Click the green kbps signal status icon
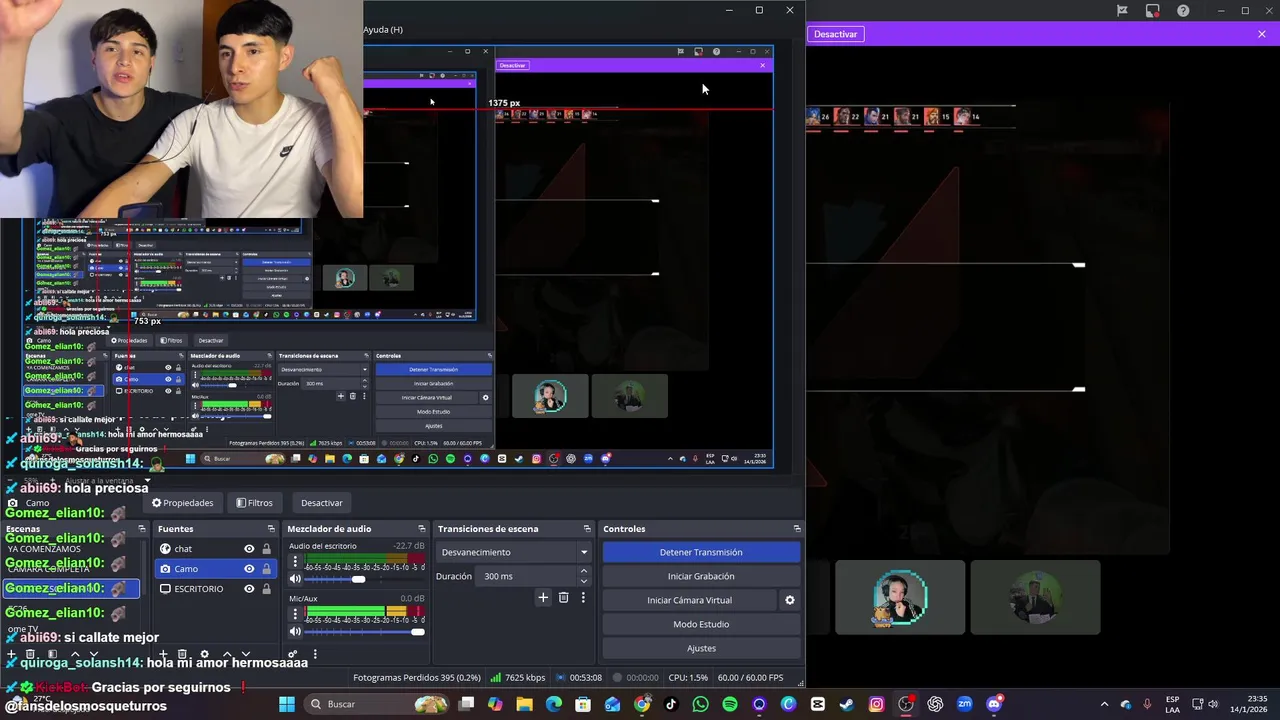 coord(495,677)
